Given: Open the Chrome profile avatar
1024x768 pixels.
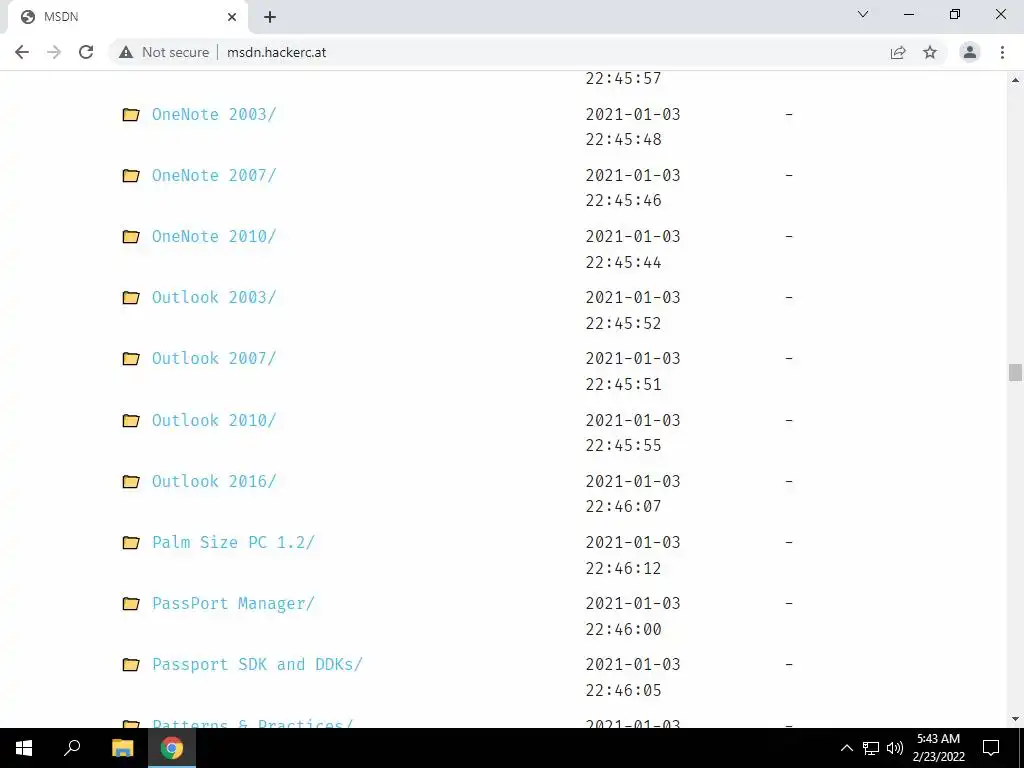Looking at the screenshot, I should [970, 52].
